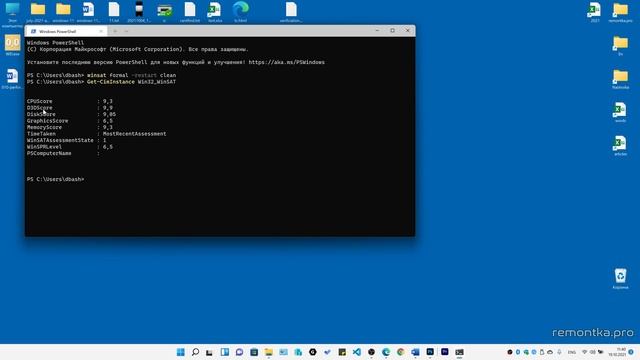Select the 0,0 desktop icon at left
The height and width of the screenshot is (360, 640).
(12, 45)
